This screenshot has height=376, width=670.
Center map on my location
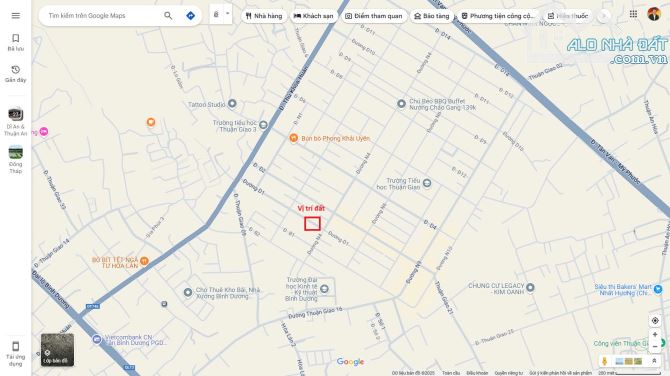pos(655,320)
